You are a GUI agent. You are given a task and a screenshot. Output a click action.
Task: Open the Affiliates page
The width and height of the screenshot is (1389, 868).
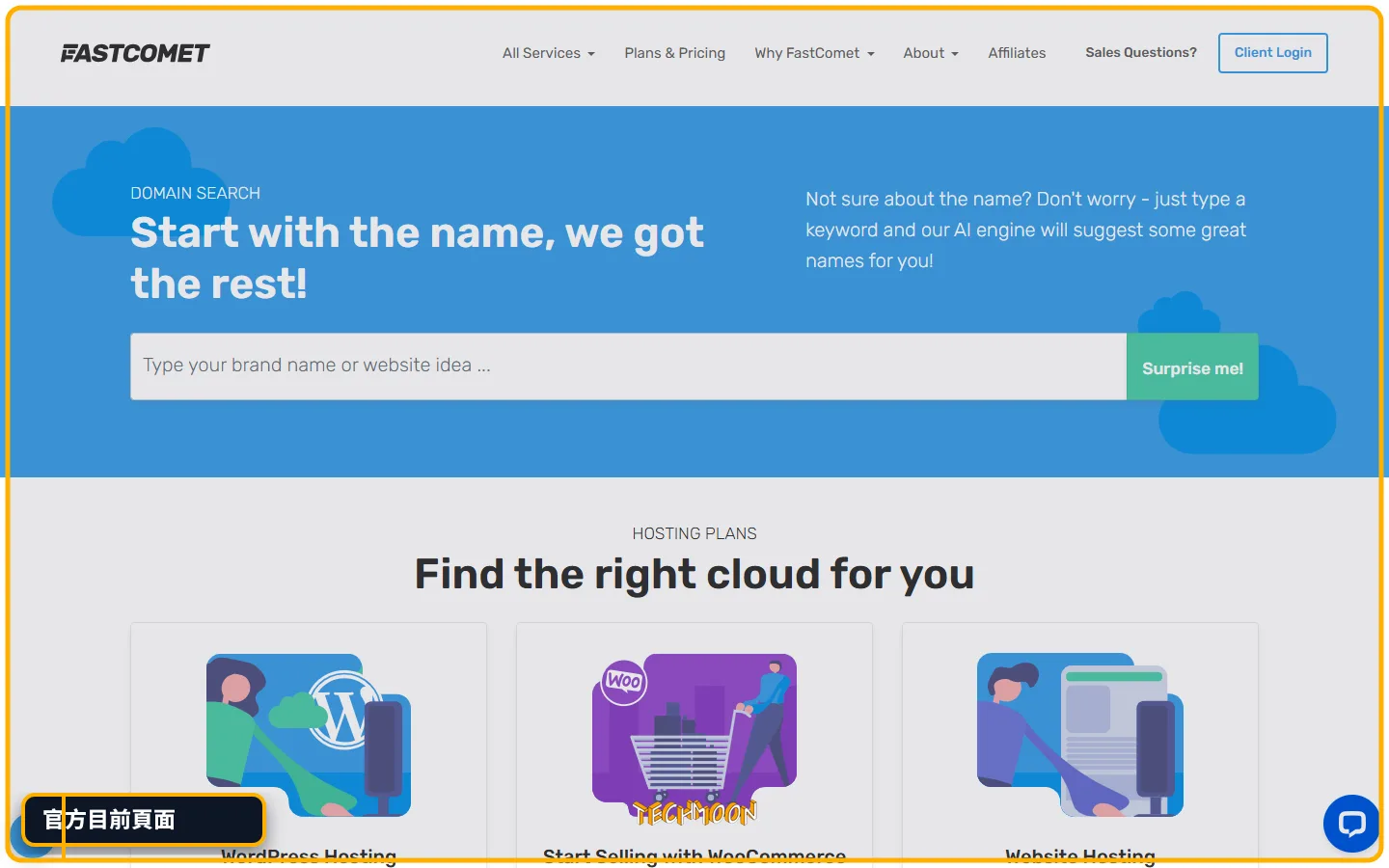coord(1017,53)
